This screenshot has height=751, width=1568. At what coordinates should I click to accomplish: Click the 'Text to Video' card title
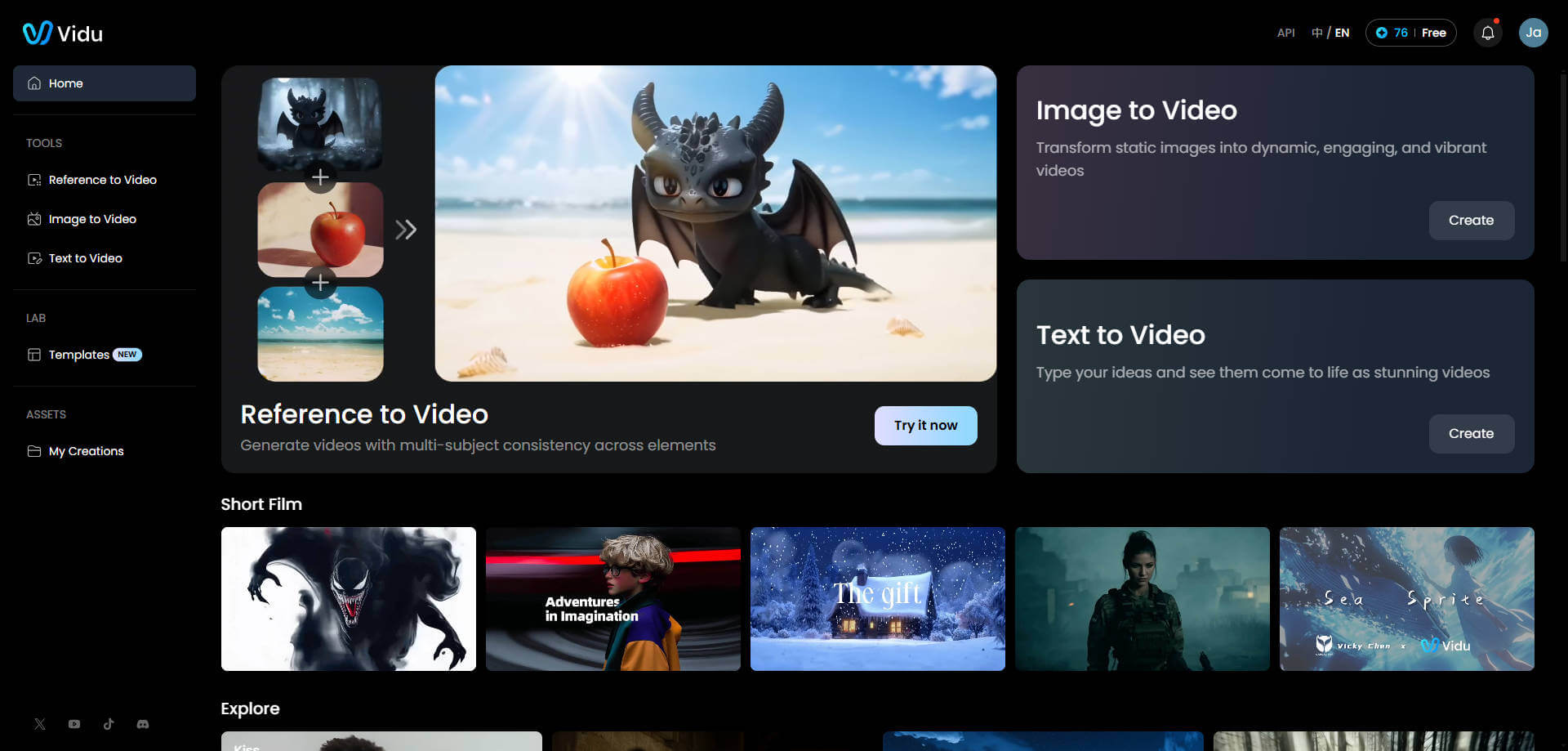click(1120, 335)
